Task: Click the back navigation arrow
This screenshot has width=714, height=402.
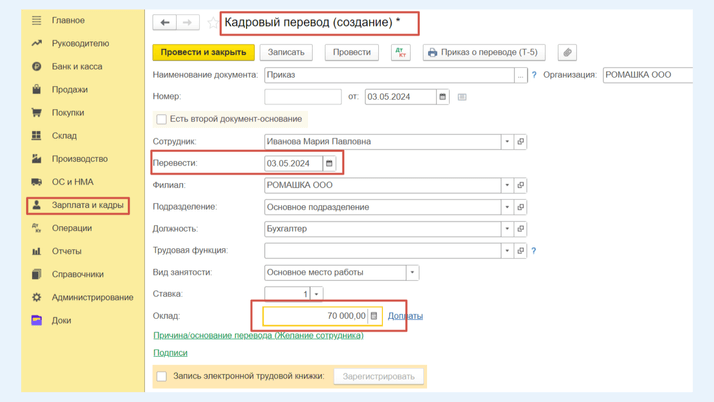Action: [165, 22]
